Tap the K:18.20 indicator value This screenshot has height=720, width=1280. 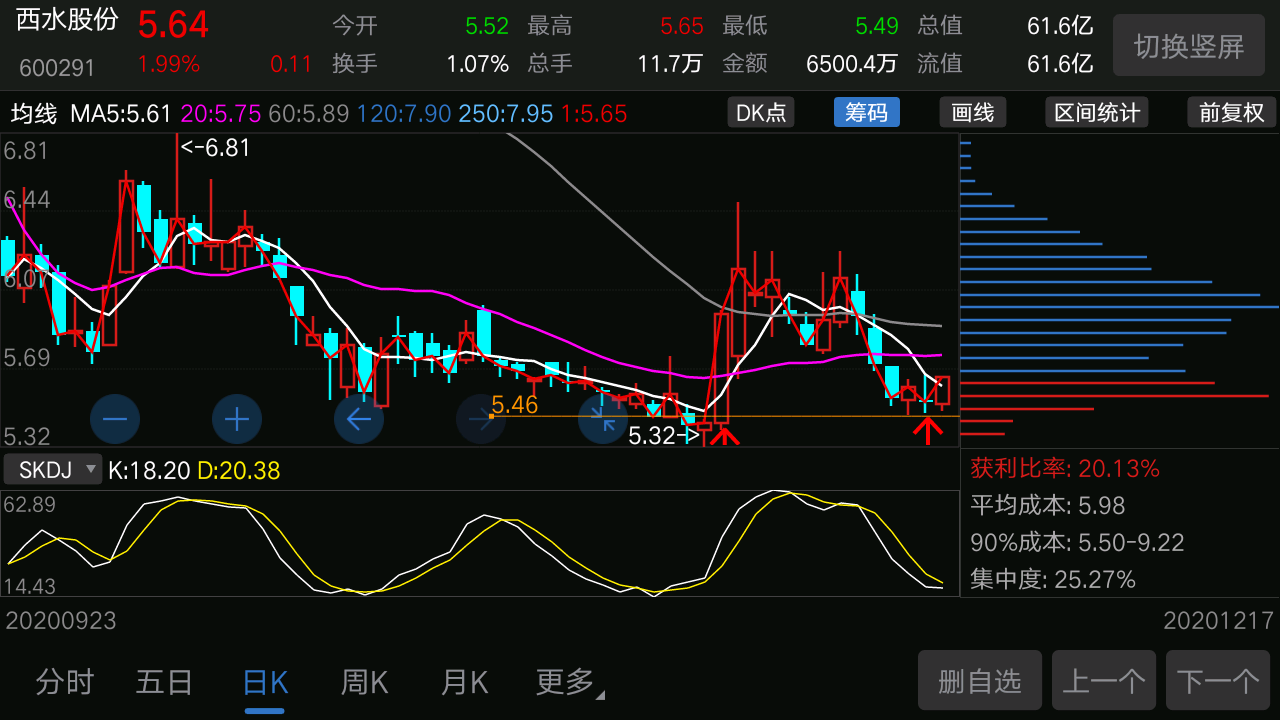(150, 470)
